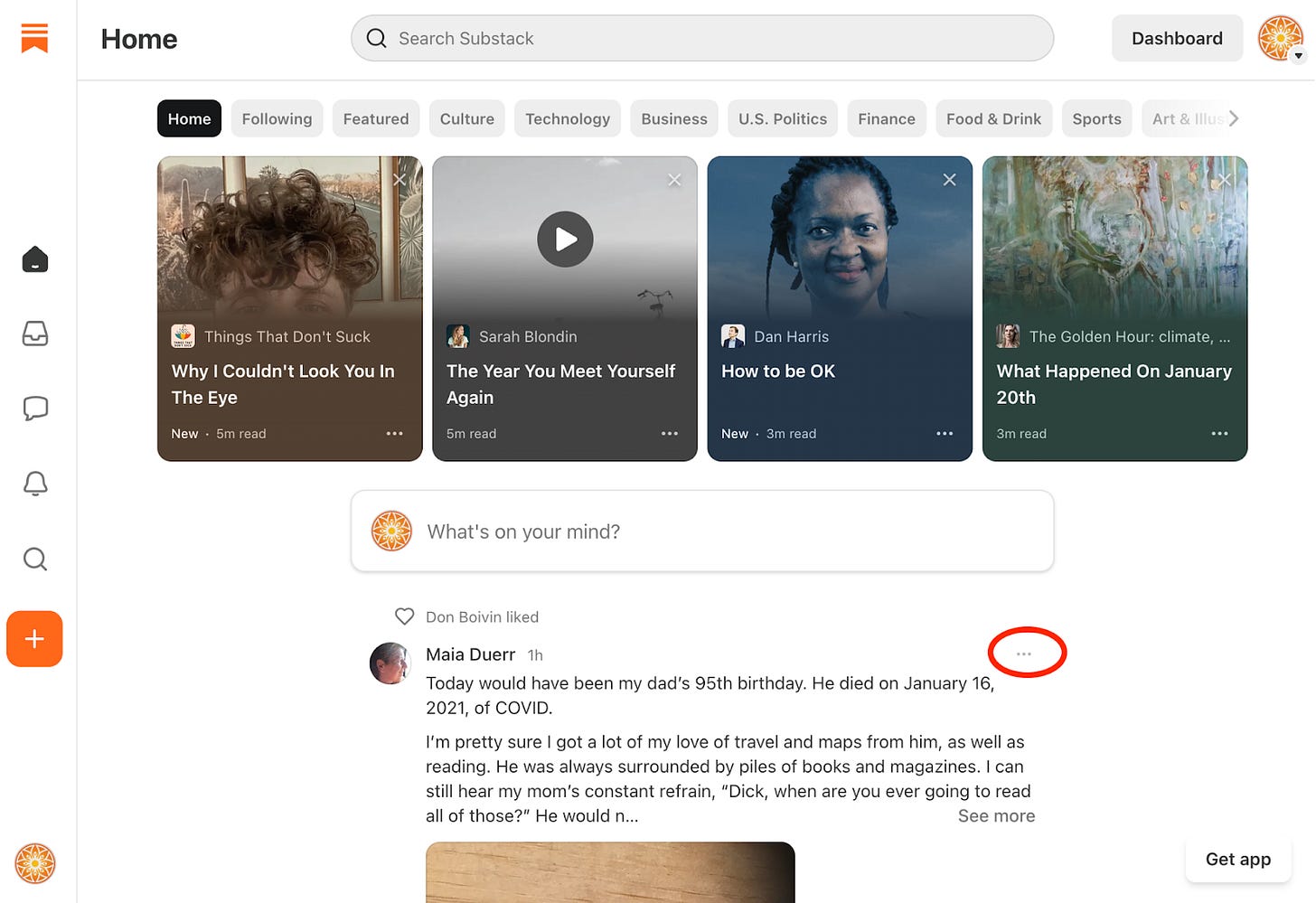Click the Get app button

click(x=1238, y=859)
